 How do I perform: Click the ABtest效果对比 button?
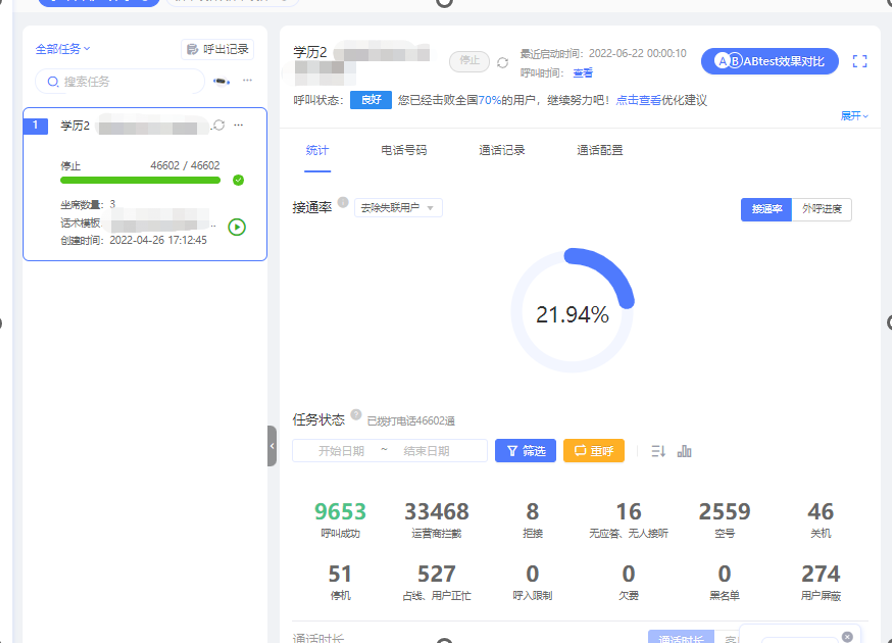click(769, 62)
